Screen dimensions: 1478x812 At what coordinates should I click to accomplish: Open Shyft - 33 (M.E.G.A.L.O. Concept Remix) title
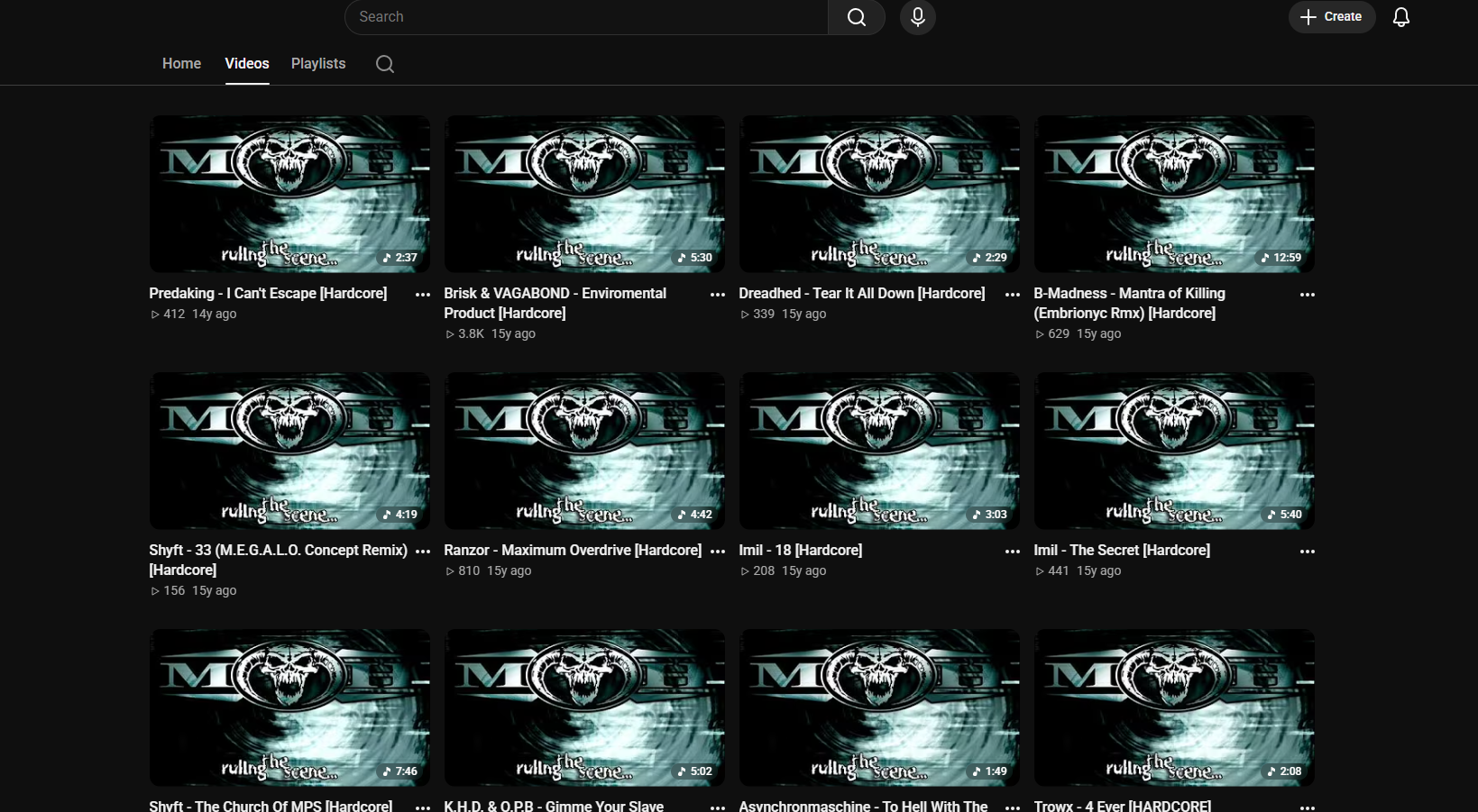[278, 561]
